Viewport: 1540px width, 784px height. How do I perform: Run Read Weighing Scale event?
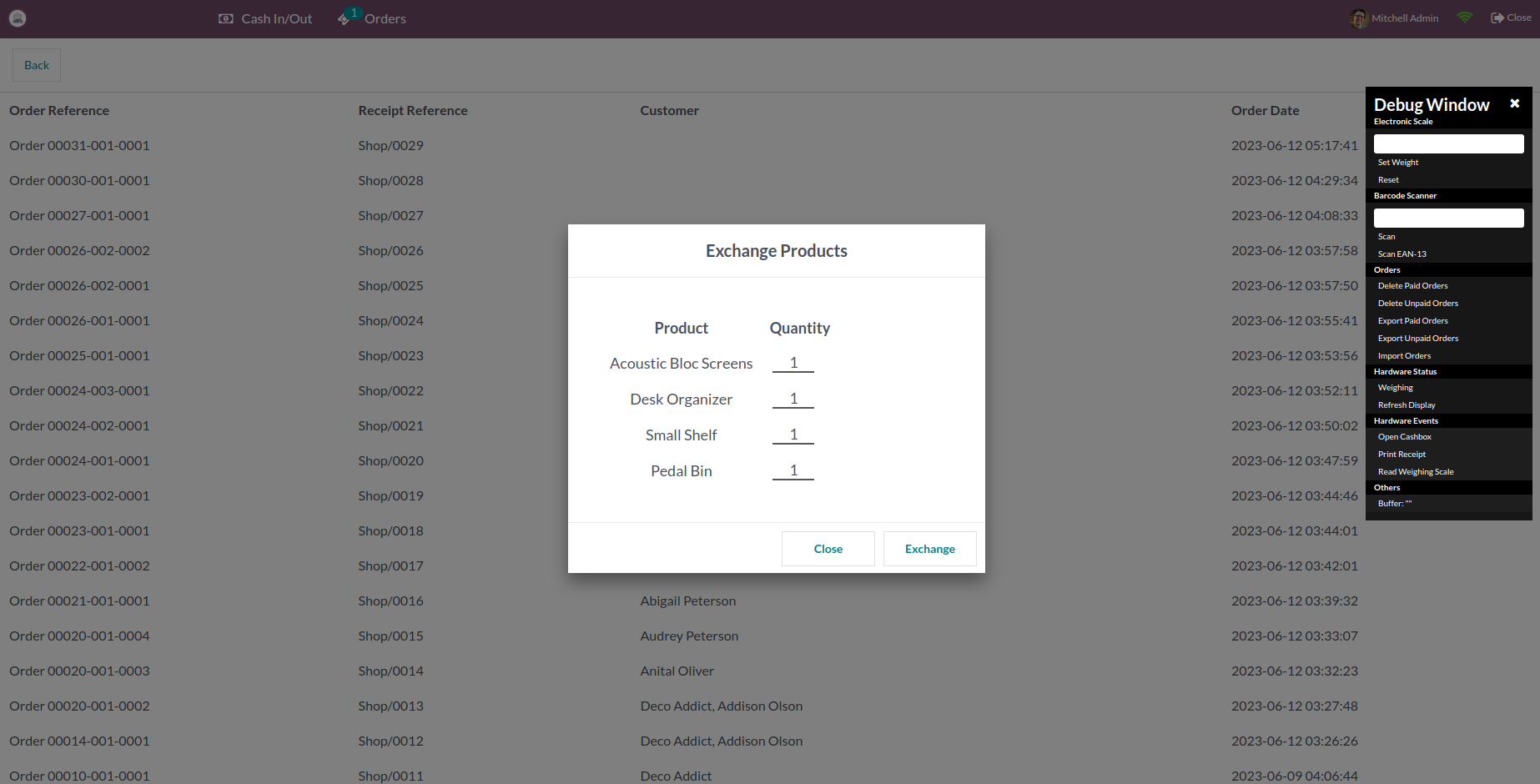click(x=1416, y=471)
